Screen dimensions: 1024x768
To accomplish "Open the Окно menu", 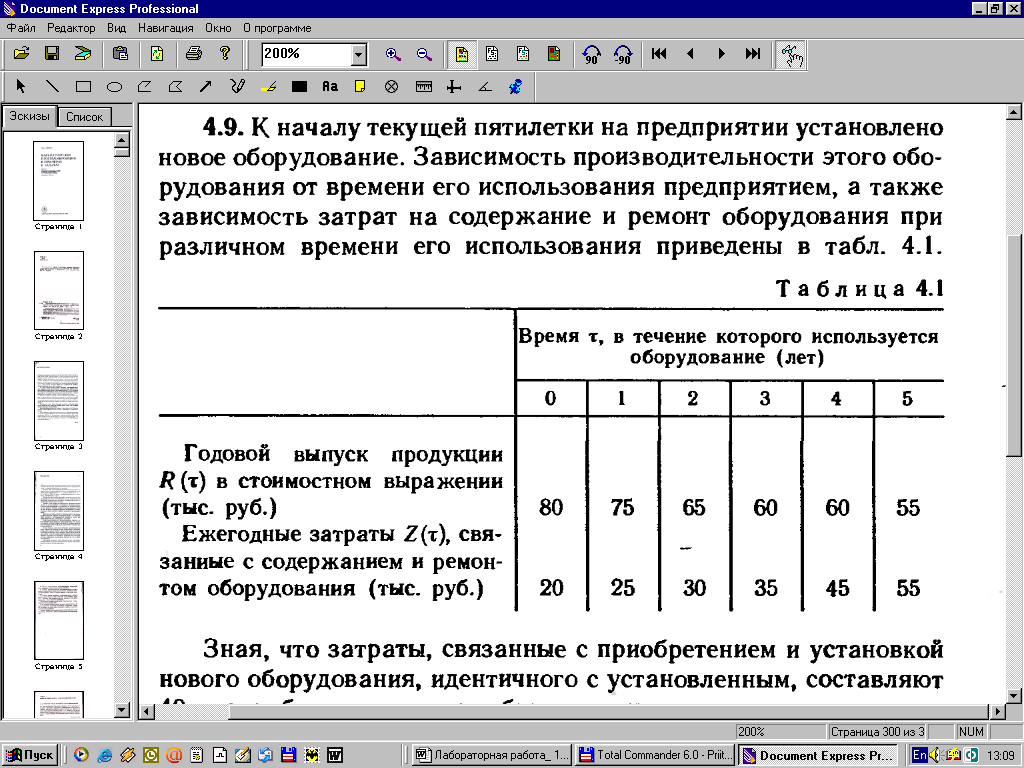I will click(218, 28).
